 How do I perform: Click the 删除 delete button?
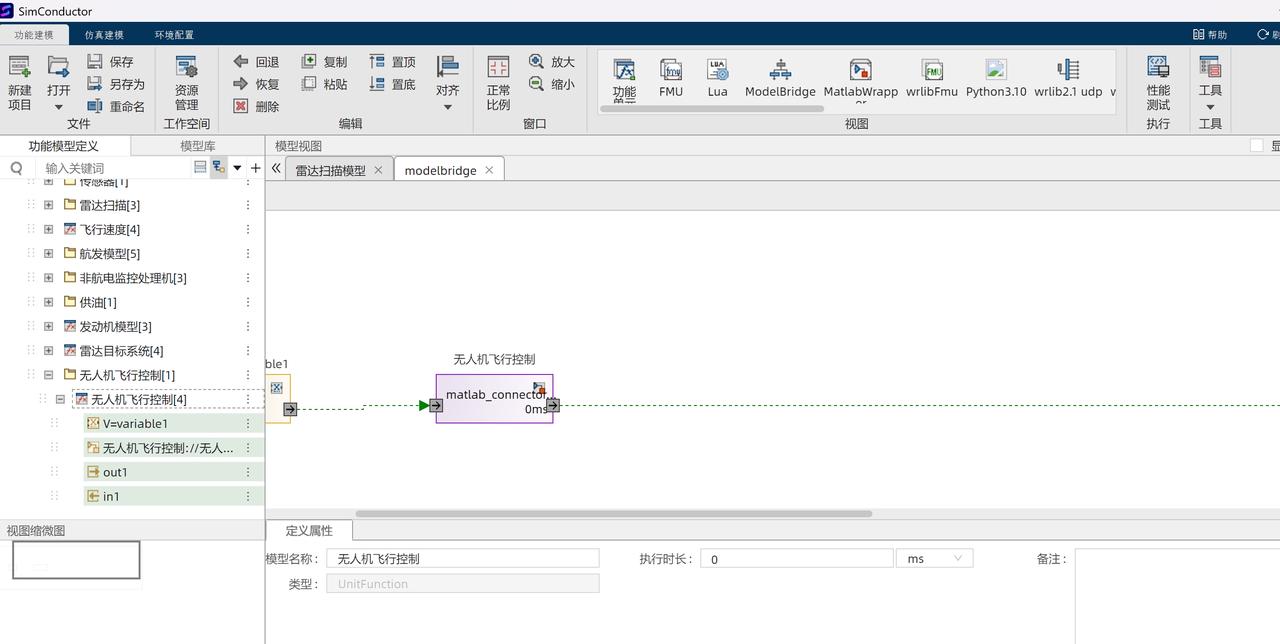[x=257, y=106]
